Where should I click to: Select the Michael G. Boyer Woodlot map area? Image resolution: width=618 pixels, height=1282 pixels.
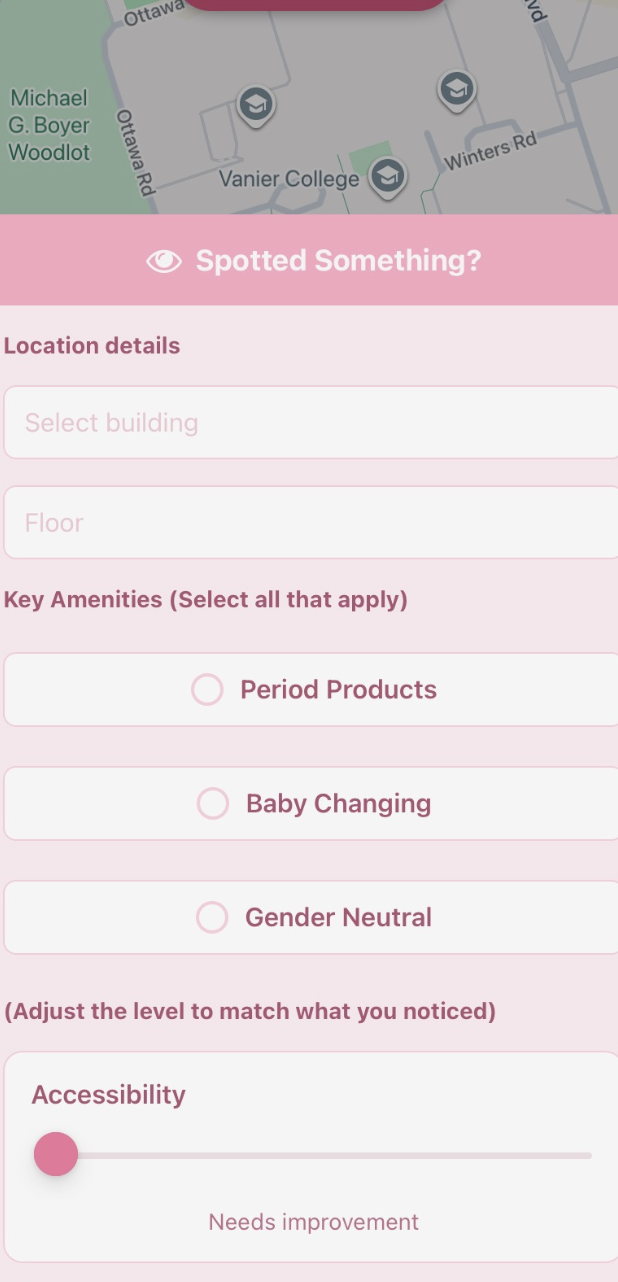[x=49, y=125]
